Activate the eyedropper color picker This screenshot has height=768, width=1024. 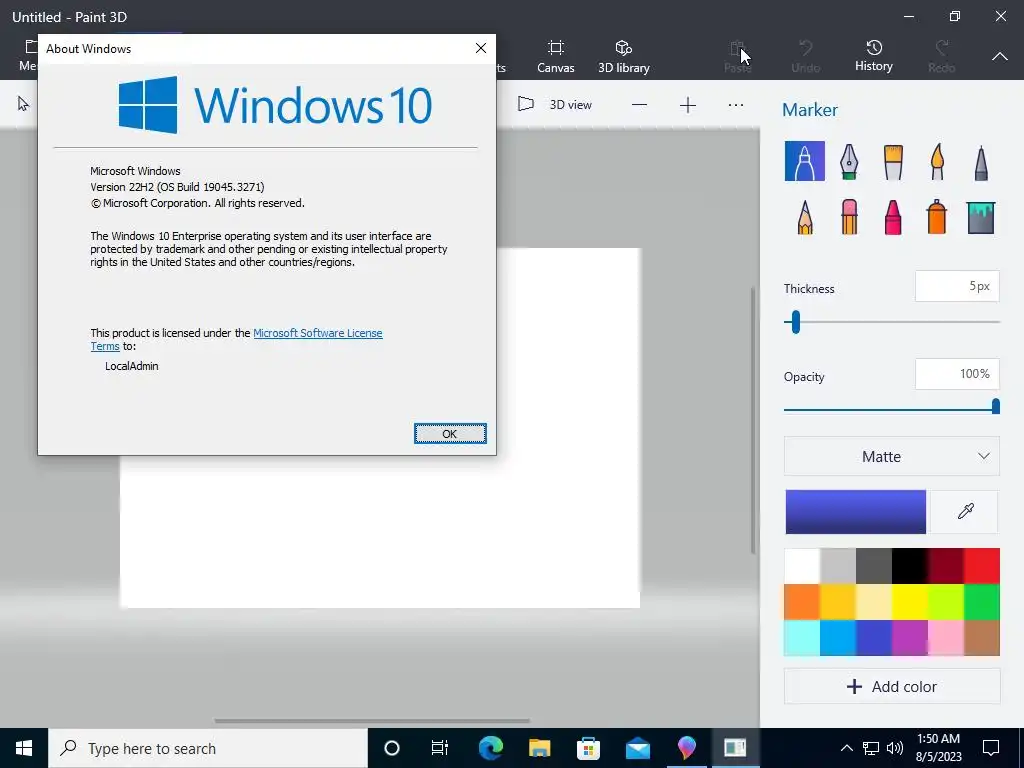click(965, 511)
